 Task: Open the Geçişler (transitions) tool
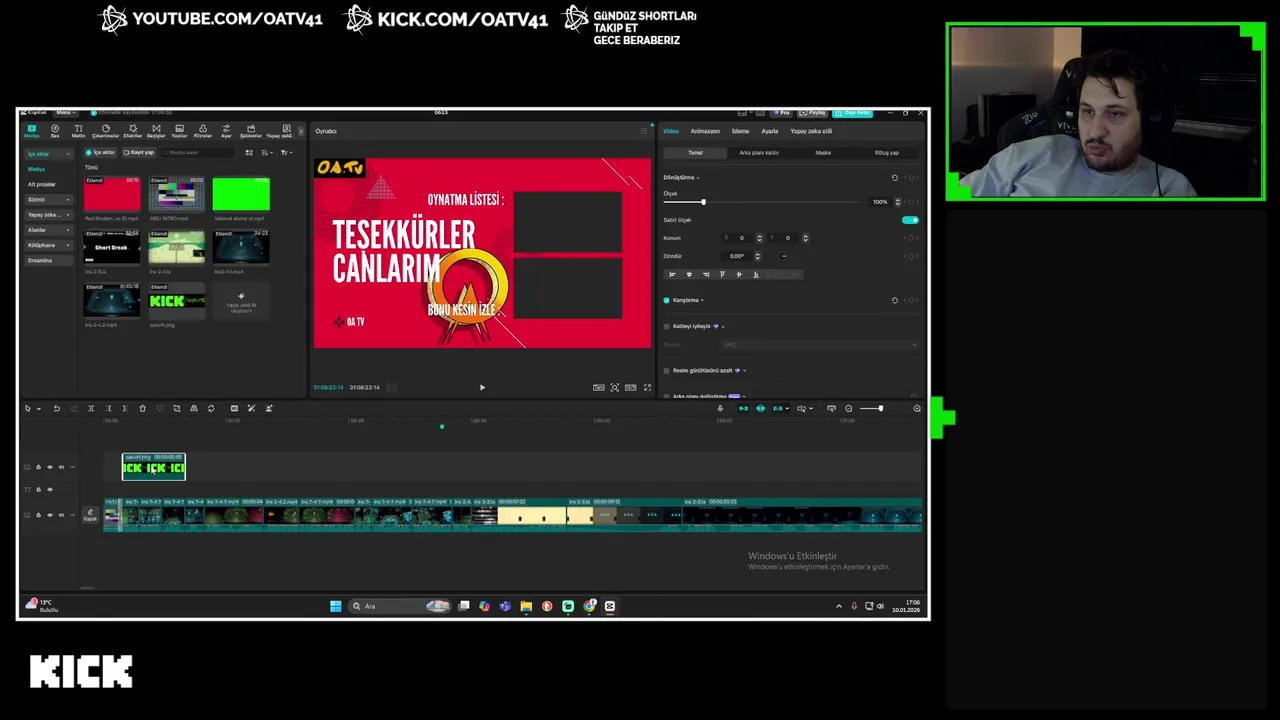tap(156, 131)
